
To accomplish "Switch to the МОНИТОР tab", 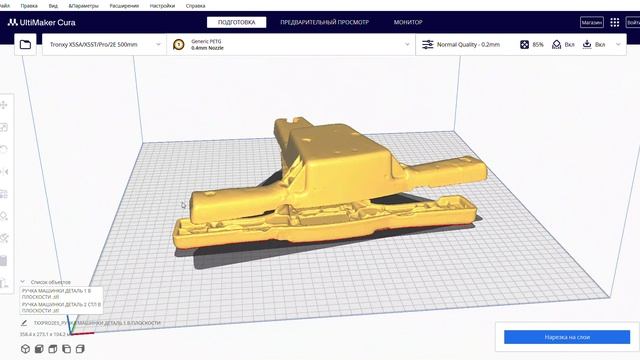I will point(408,22).
